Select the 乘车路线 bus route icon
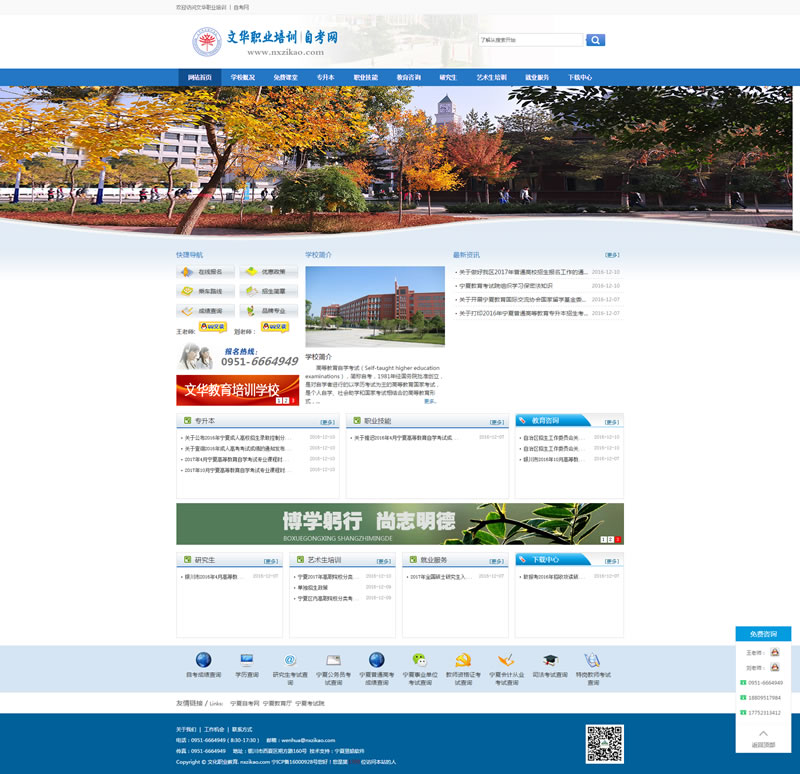The width and height of the screenshot is (800, 774). pos(206,291)
